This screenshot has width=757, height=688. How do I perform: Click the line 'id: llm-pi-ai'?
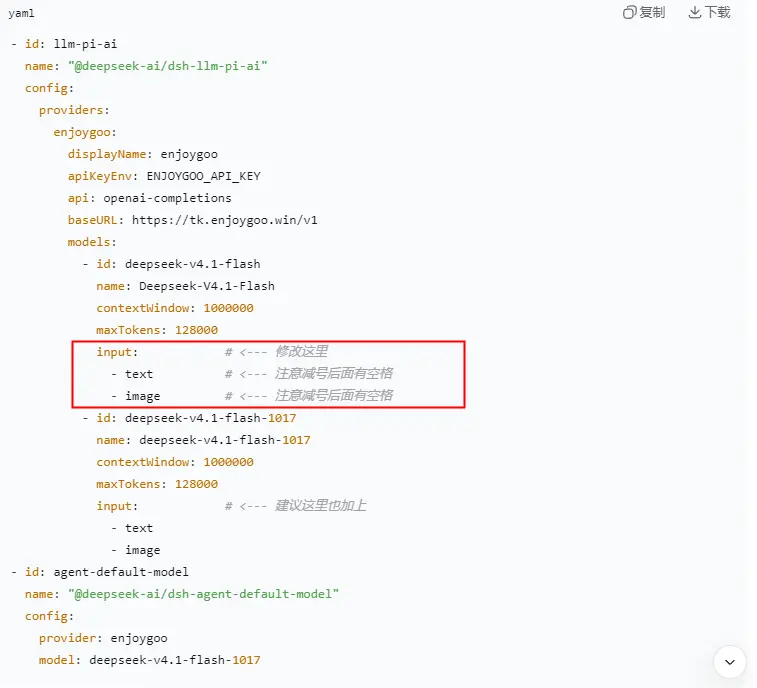tap(71, 44)
